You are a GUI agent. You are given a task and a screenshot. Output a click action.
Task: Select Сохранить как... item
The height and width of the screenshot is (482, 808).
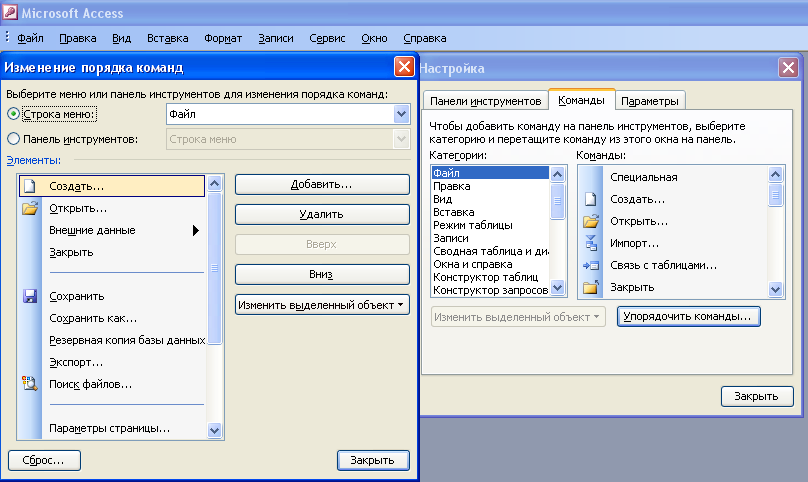pos(112,318)
